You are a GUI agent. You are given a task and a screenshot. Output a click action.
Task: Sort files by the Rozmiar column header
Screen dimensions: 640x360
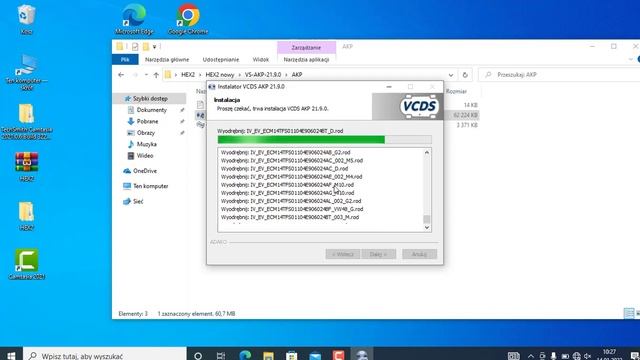point(456,91)
